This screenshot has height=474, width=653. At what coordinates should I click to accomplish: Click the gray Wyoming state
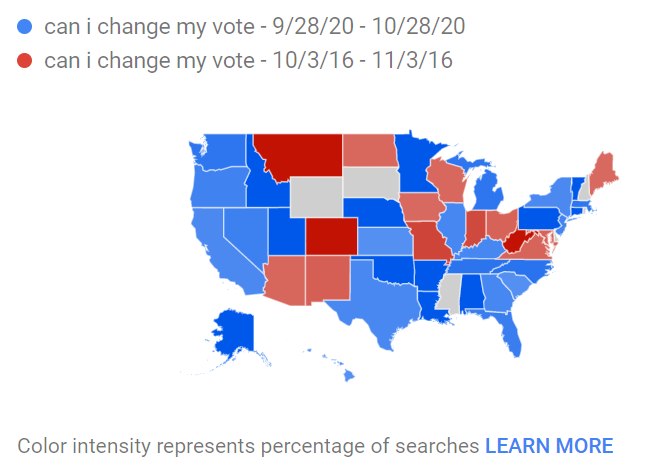(x=317, y=197)
